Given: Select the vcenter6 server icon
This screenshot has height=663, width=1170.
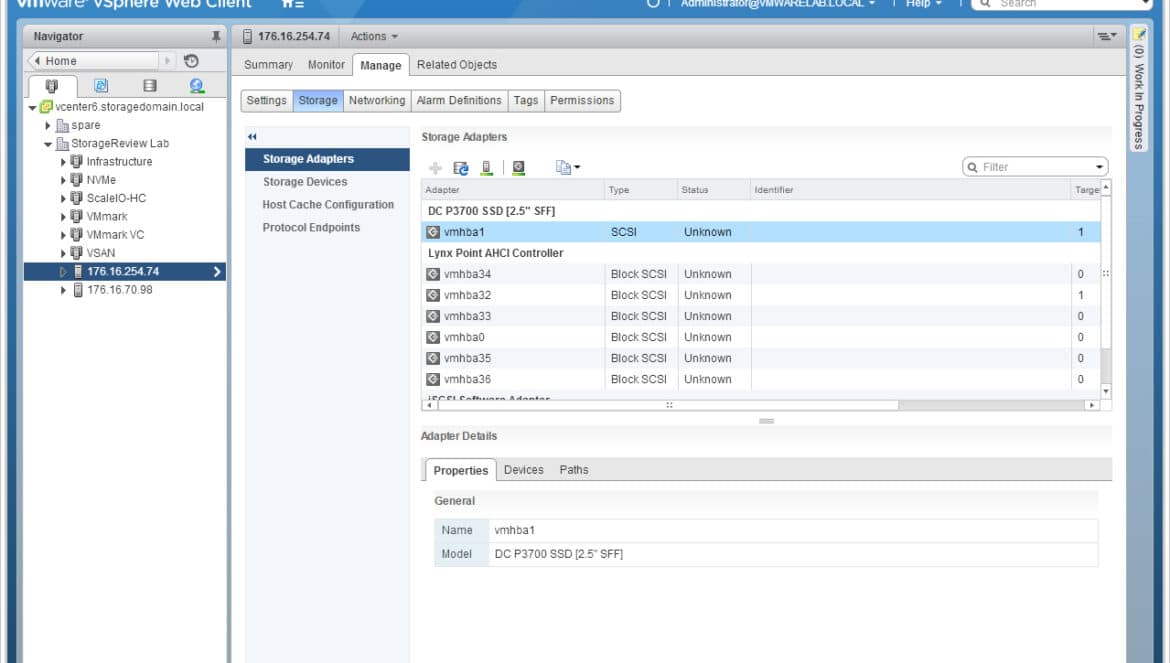Looking at the screenshot, I should point(46,107).
